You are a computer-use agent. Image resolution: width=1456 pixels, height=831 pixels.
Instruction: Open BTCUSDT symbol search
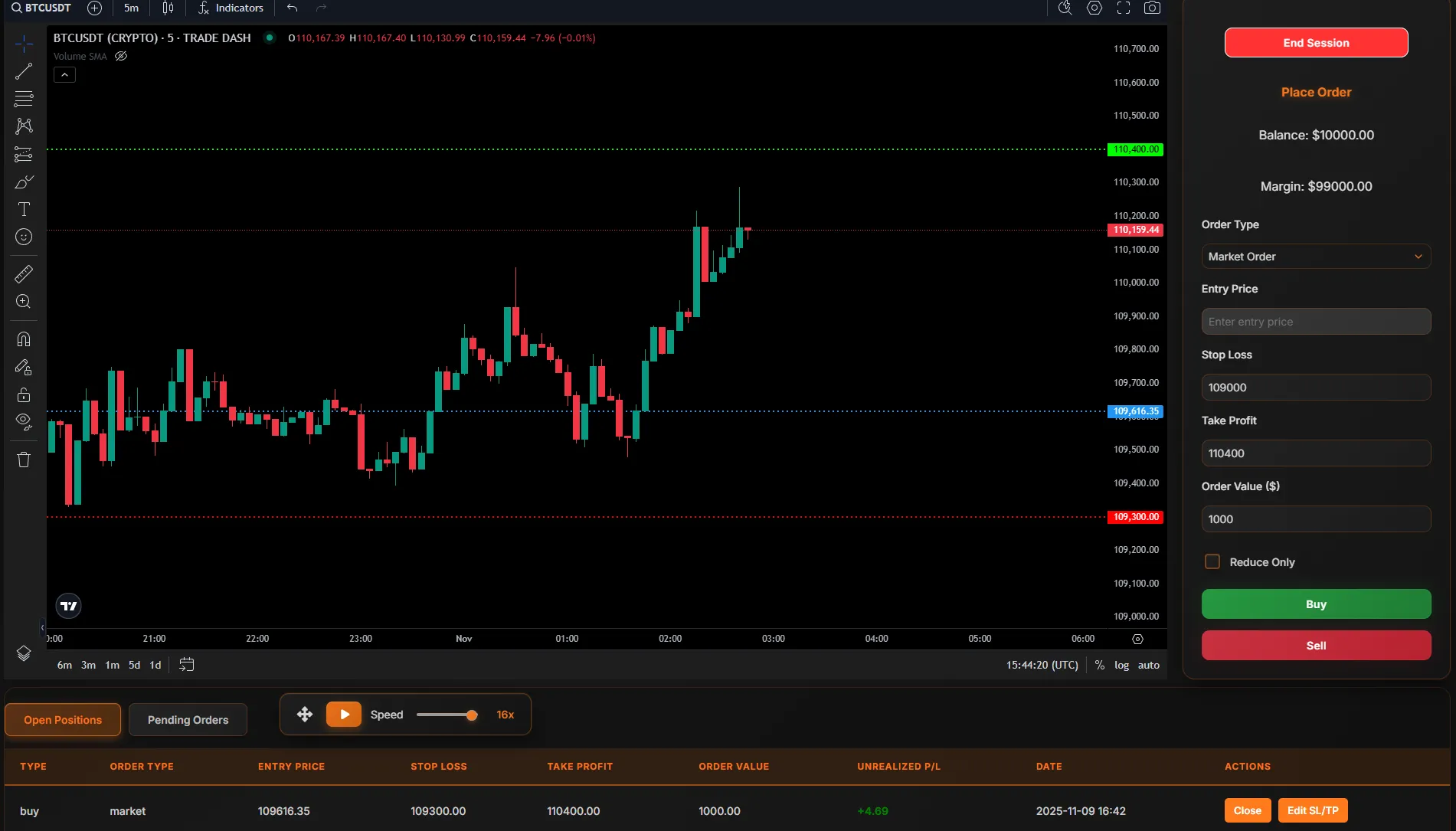41,8
